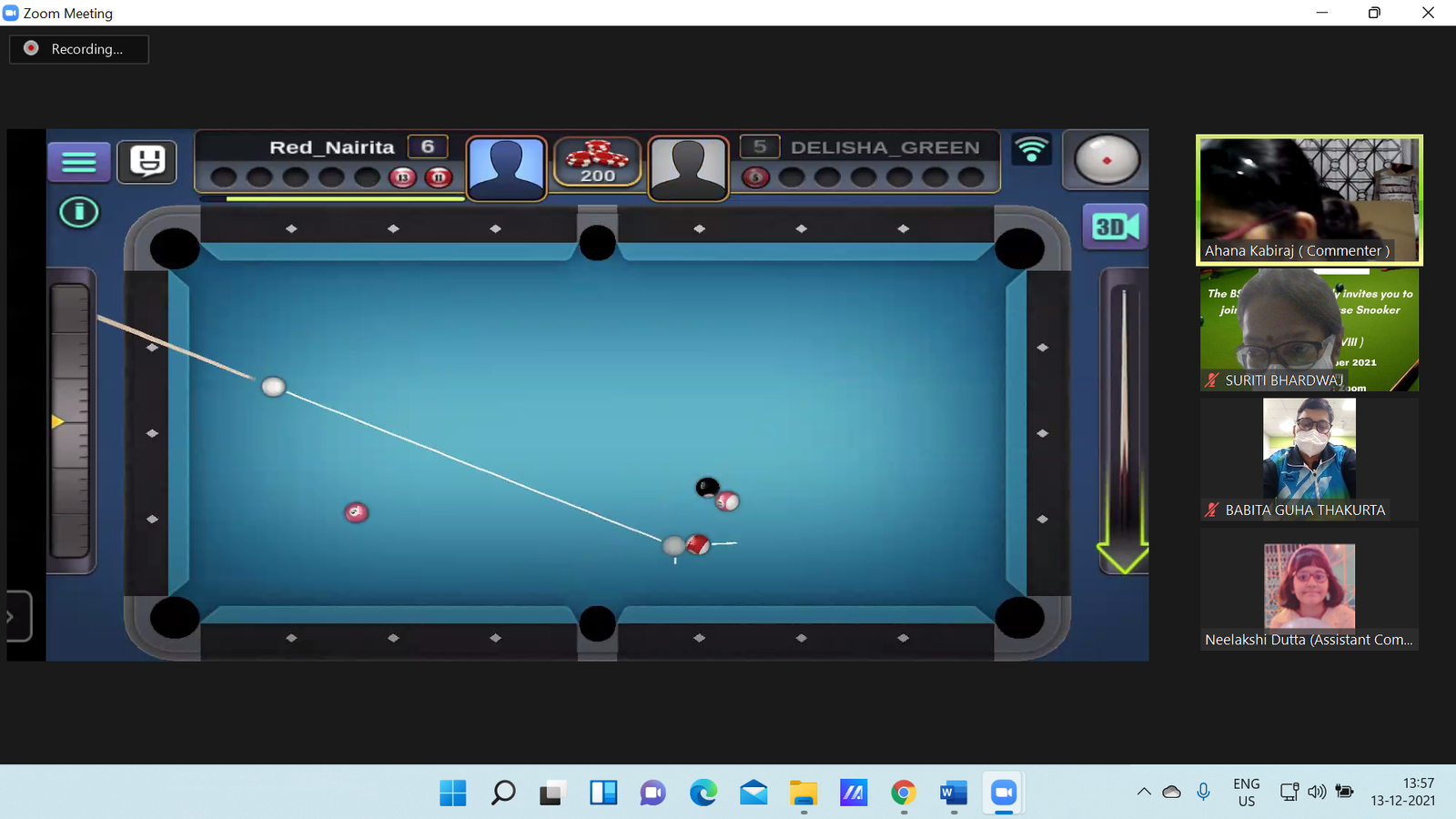Click Red_Nairita player name
This screenshot has height=819, width=1456.
[332, 147]
